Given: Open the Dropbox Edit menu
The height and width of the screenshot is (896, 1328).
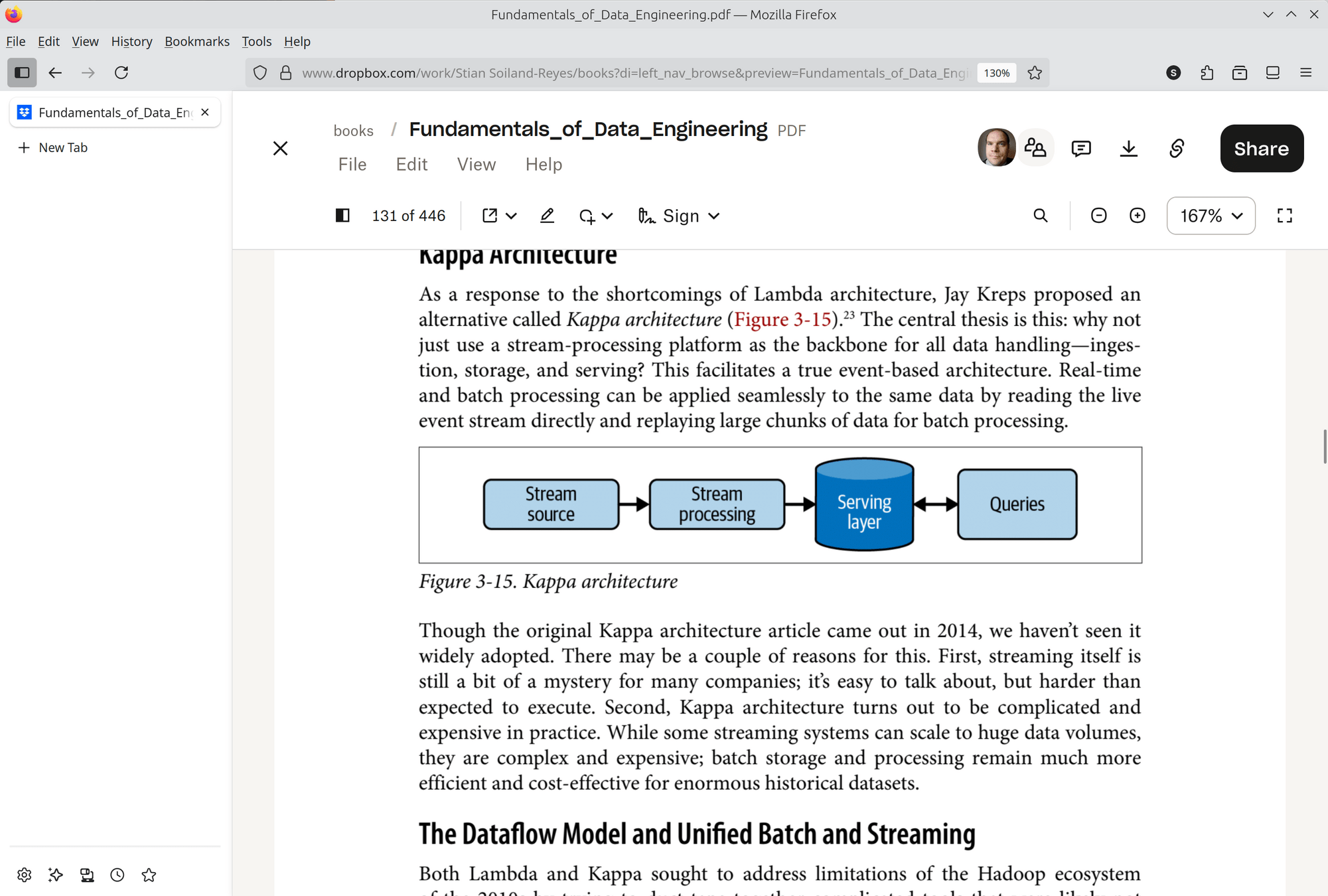Looking at the screenshot, I should 411,165.
